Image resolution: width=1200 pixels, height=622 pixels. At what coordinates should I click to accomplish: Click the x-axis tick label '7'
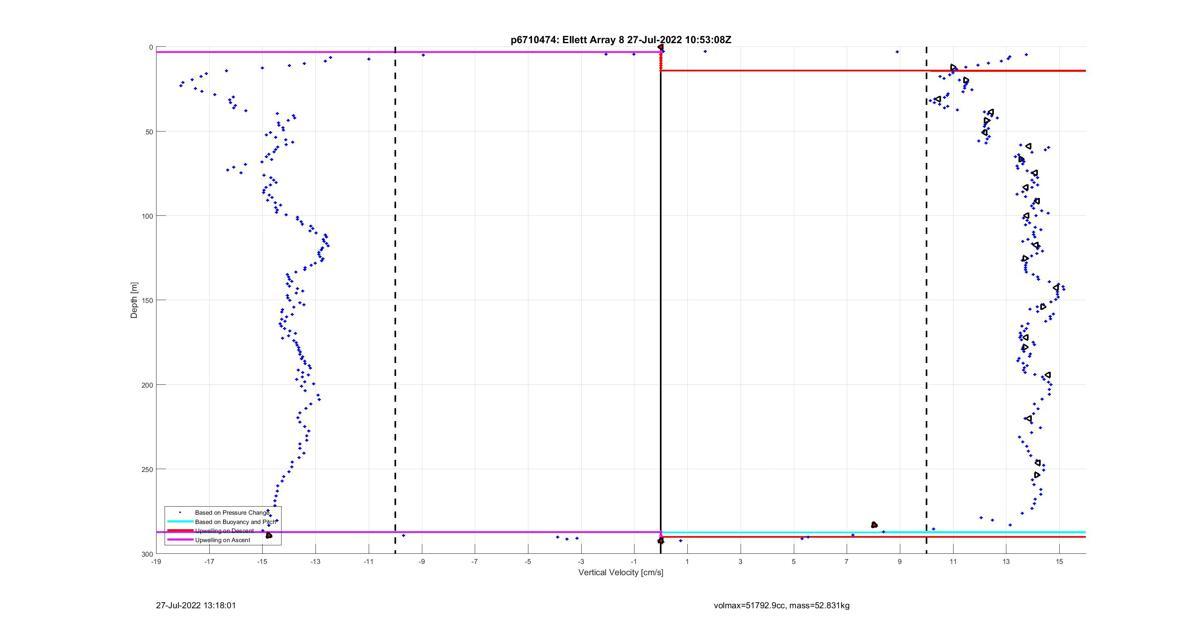[x=846, y=561]
